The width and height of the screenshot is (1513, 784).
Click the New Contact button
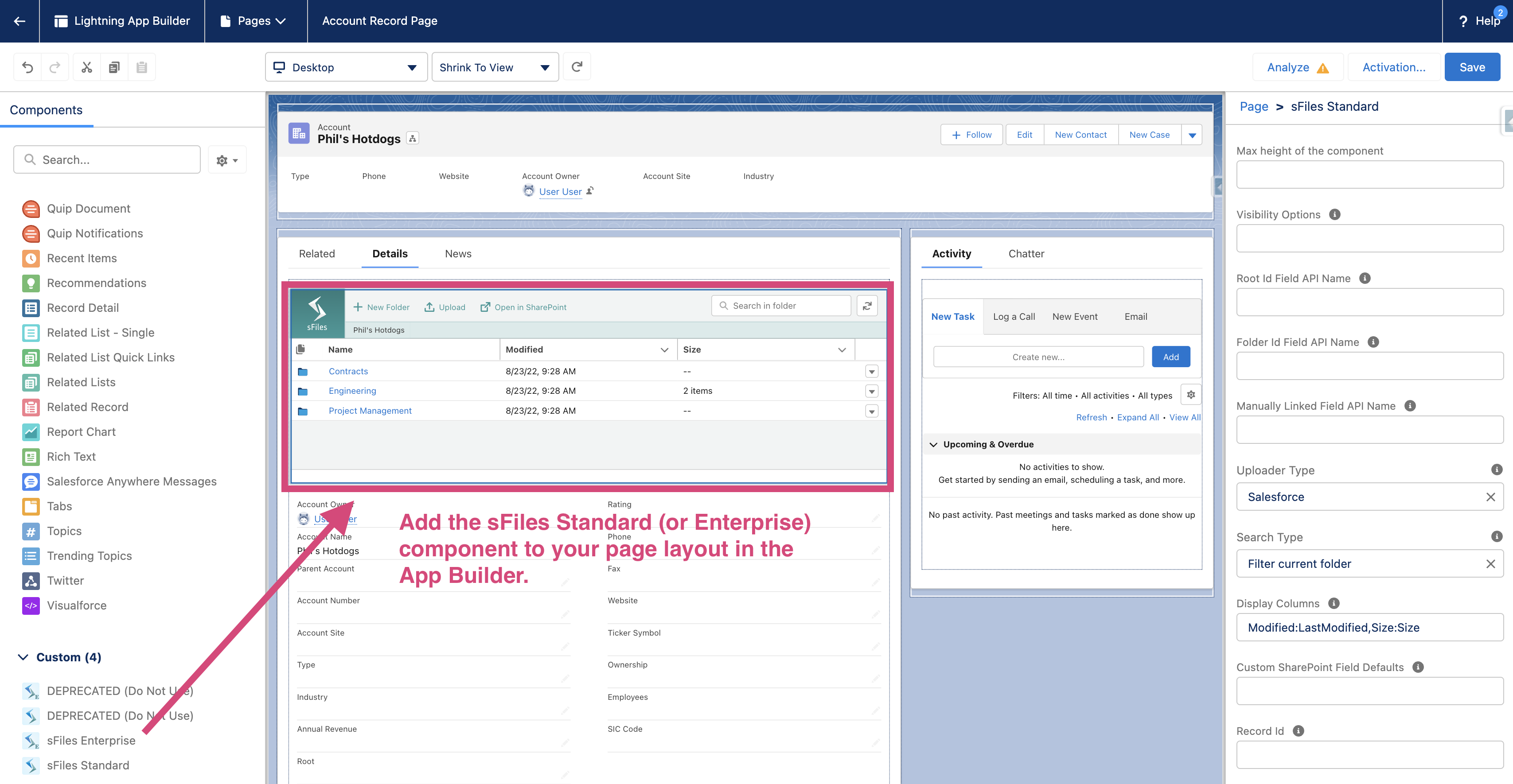coord(1081,135)
